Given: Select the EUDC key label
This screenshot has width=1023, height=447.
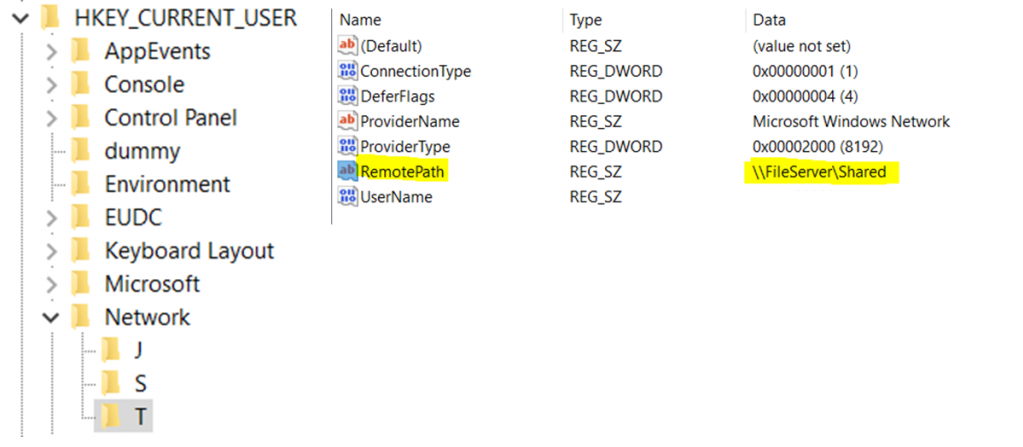Looking at the screenshot, I should [133, 217].
